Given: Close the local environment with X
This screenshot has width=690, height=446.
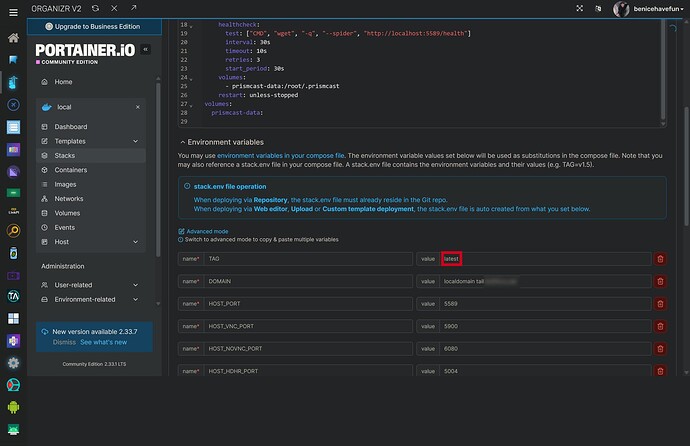Looking at the screenshot, I should [x=137, y=106].
